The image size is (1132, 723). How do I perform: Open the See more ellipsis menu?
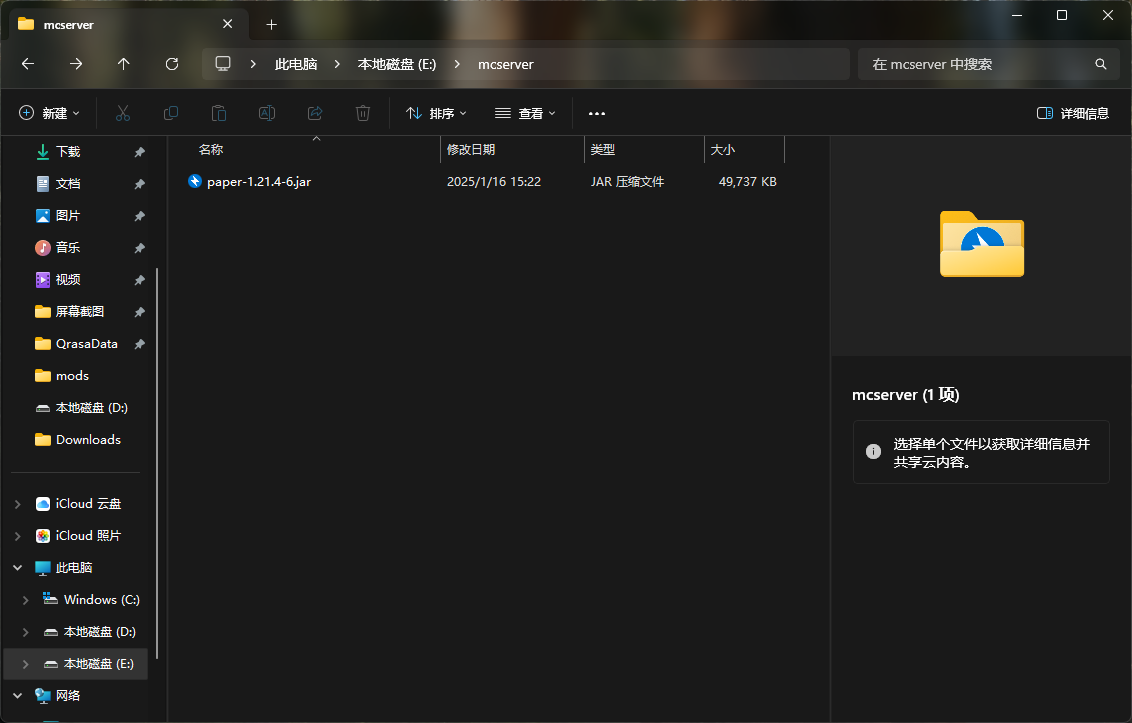pos(597,114)
